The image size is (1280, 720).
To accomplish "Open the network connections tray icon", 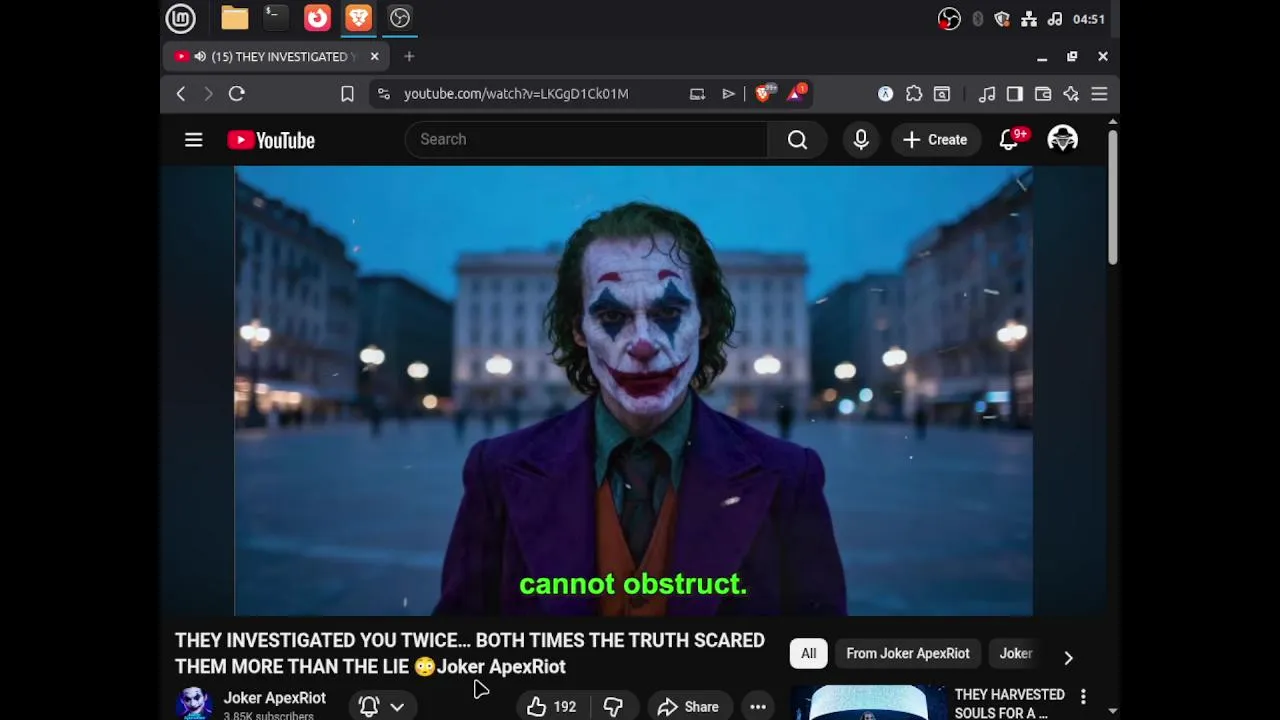I will [x=1029, y=19].
